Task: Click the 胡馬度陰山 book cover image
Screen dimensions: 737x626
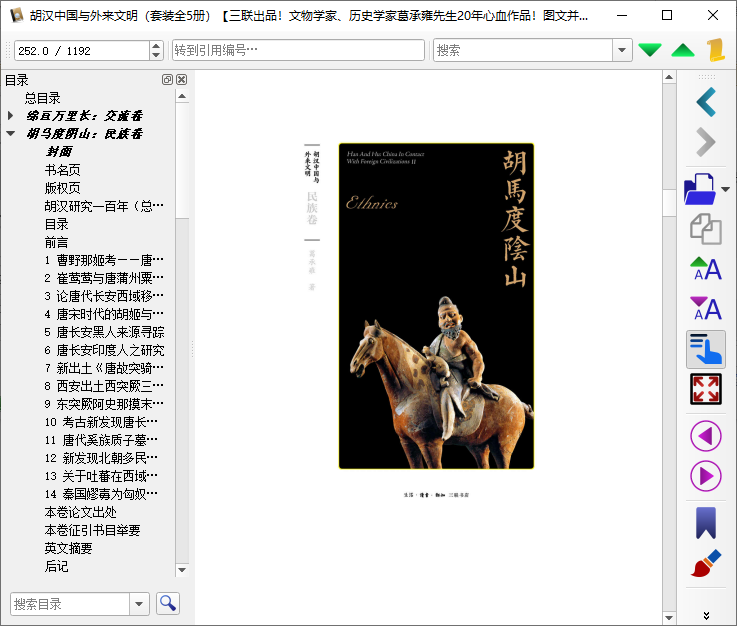Action: pyautogui.click(x=436, y=306)
